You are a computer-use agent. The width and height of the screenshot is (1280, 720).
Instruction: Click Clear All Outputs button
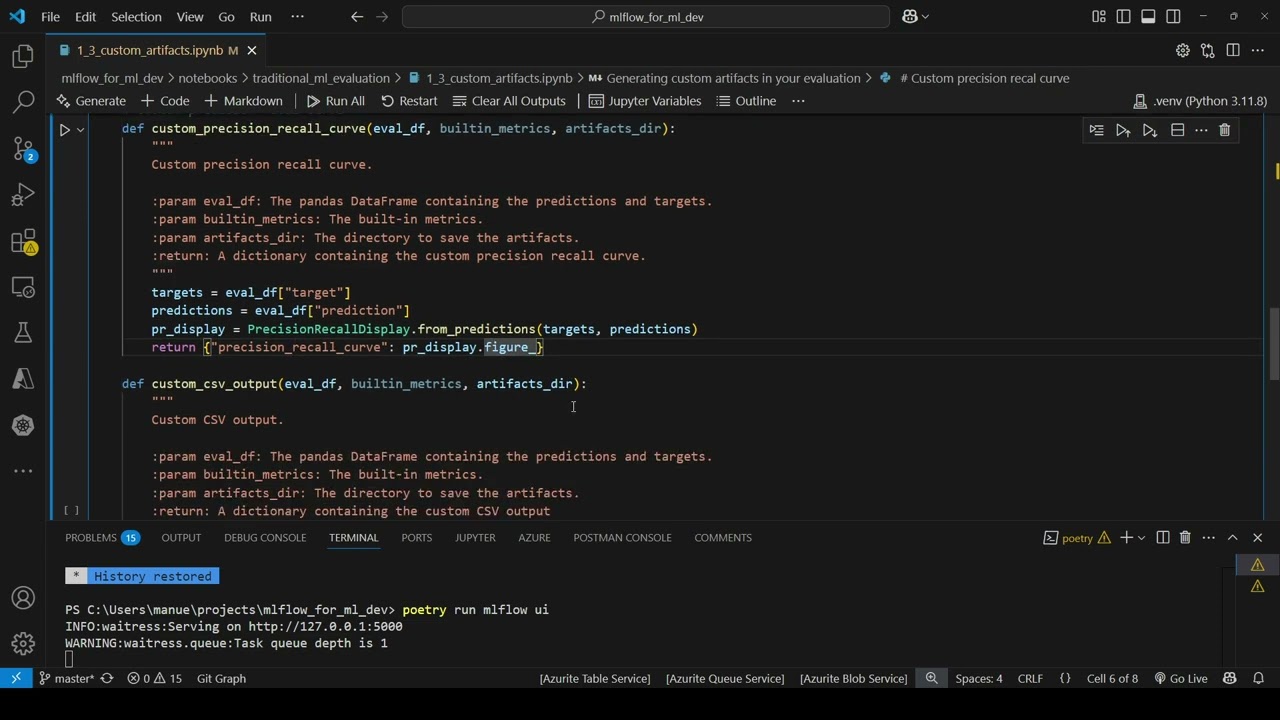(x=508, y=101)
